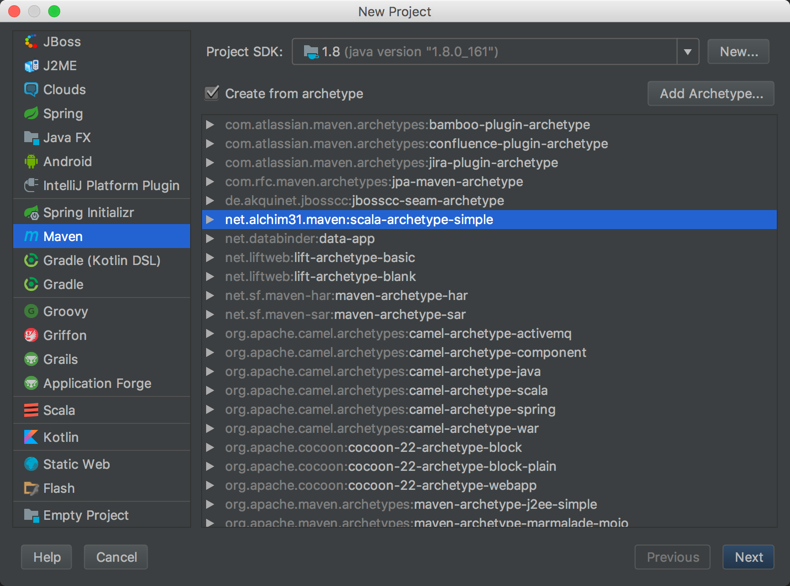The height and width of the screenshot is (586, 790).
Task: Click the Previous button
Action: pyautogui.click(x=673, y=557)
